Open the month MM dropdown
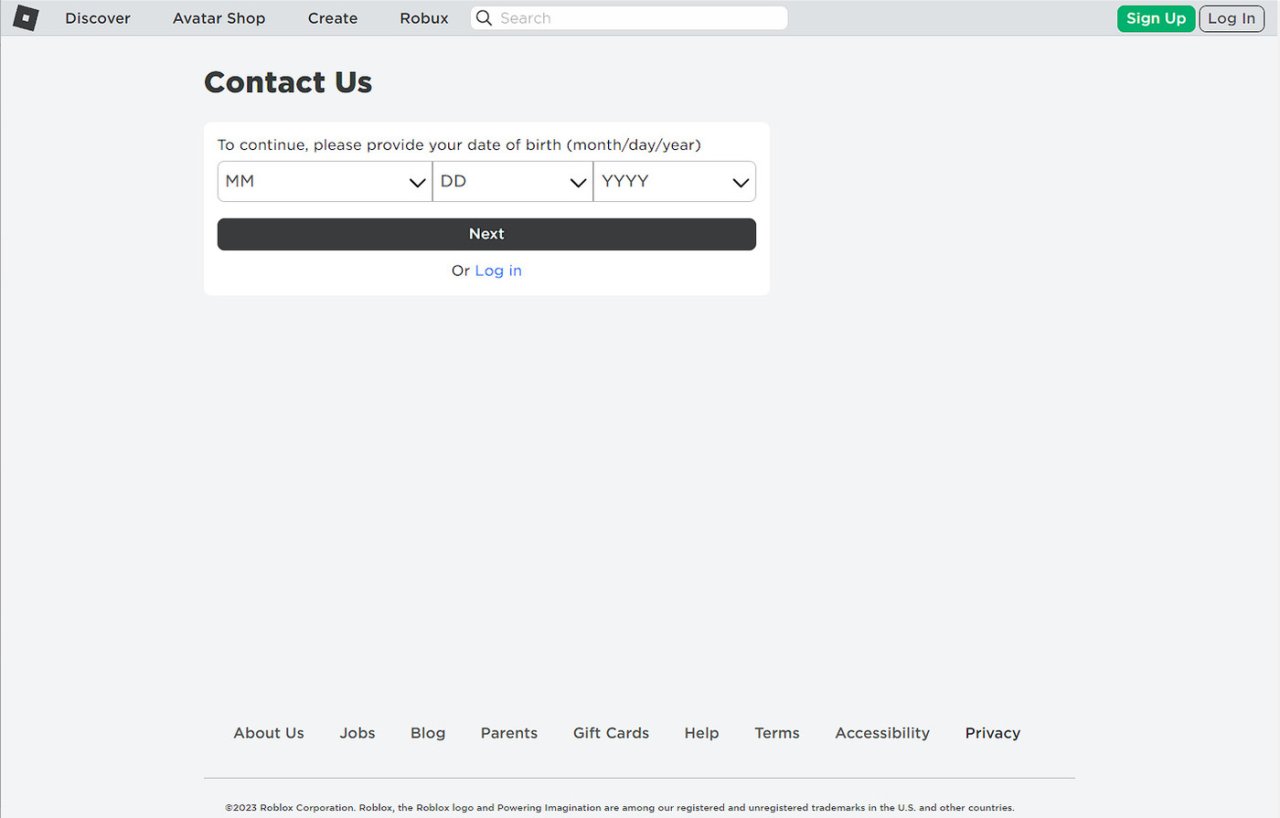This screenshot has height=818, width=1280. [x=324, y=182]
